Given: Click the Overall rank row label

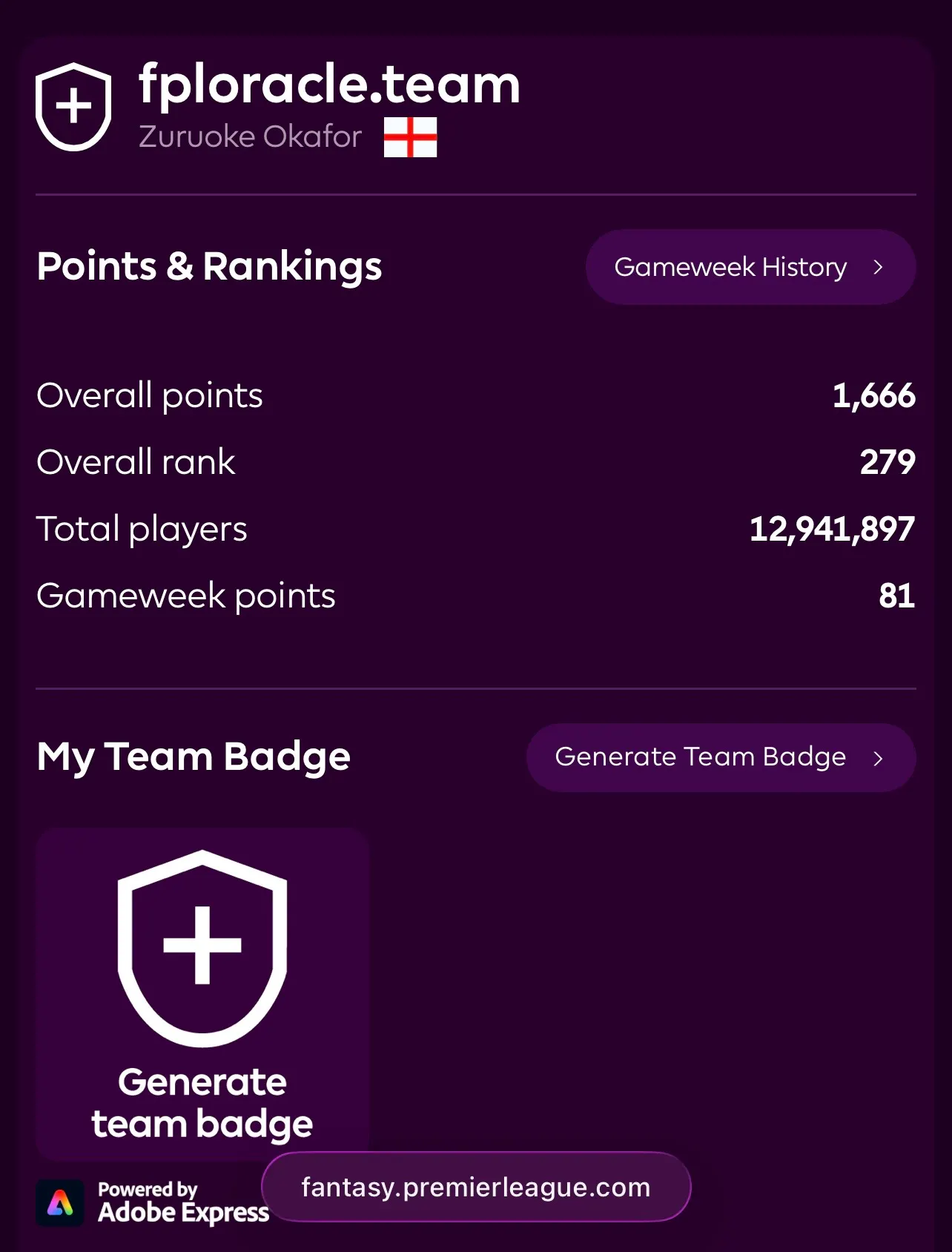Looking at the screenshot, I should (136, 462).
